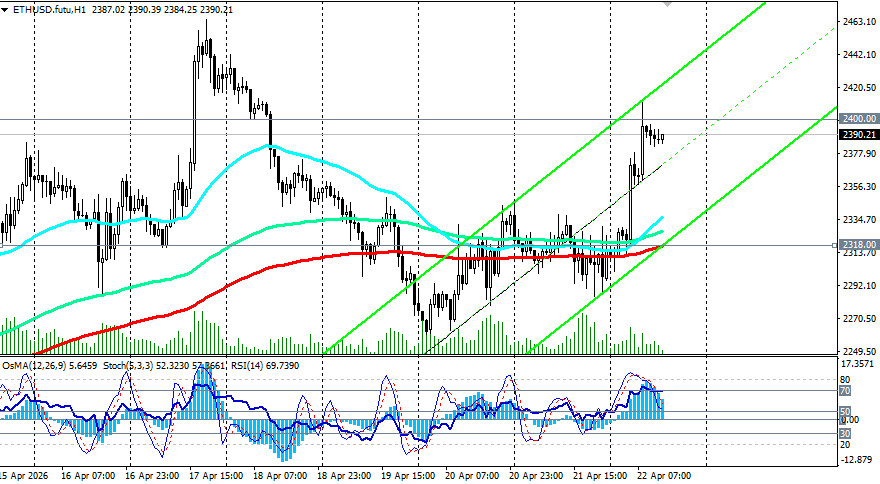Click the 21 Apr 15:00 time label
880x484 pixels.
[600, 476]
